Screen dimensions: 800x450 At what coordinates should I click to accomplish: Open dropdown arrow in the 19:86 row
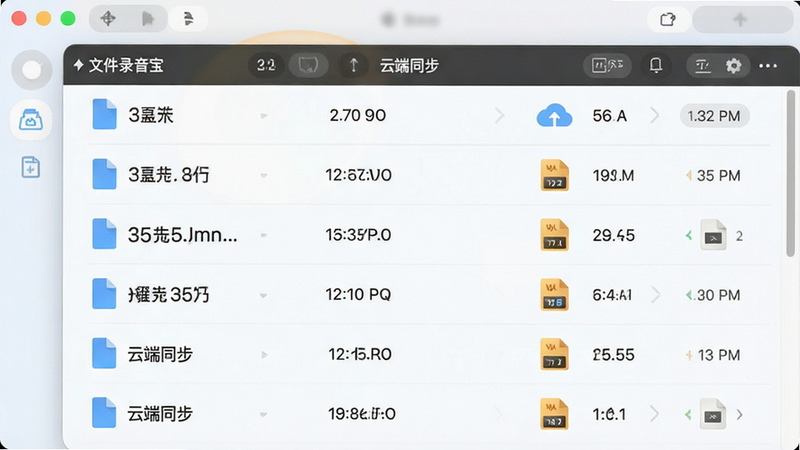(x=264, y=415)
